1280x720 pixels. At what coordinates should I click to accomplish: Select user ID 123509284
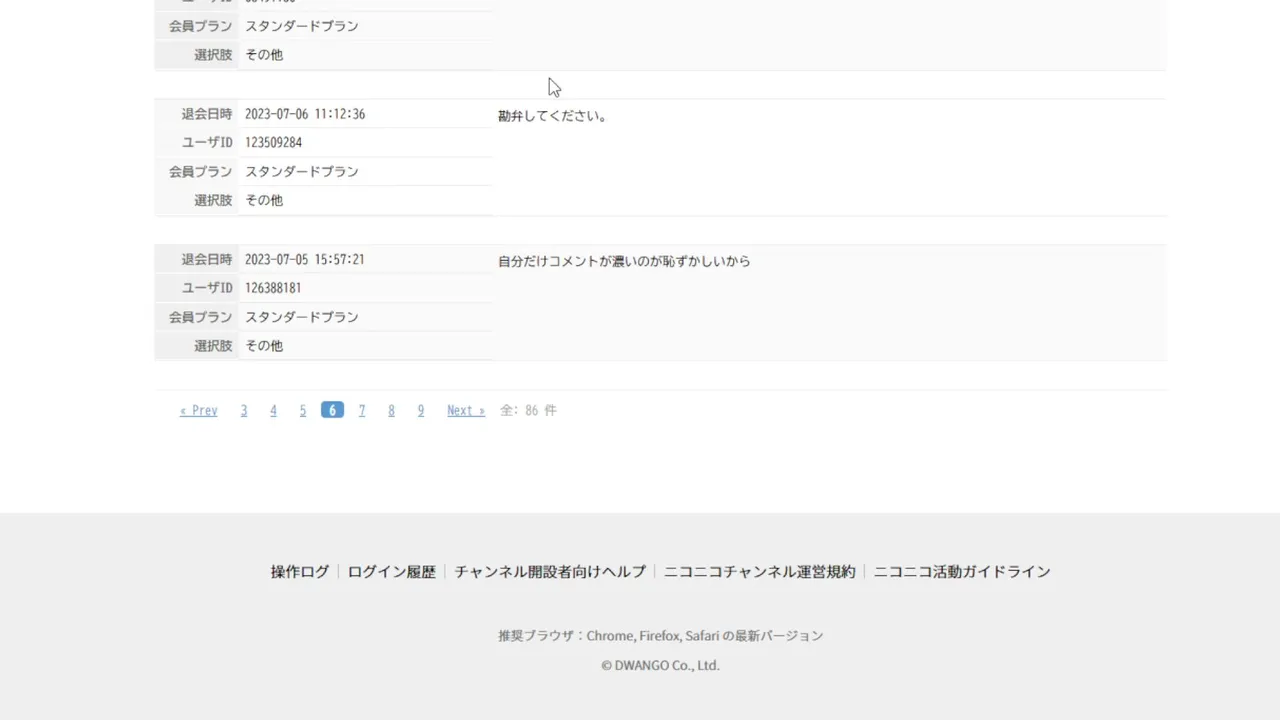[x=274, y=143]
